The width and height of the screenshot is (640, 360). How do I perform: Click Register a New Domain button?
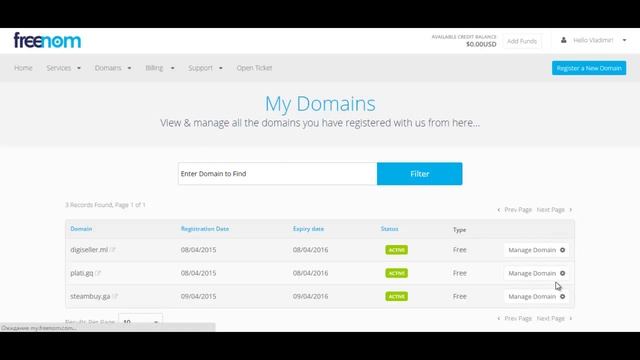pyautogui.click(x=589, y=68)
